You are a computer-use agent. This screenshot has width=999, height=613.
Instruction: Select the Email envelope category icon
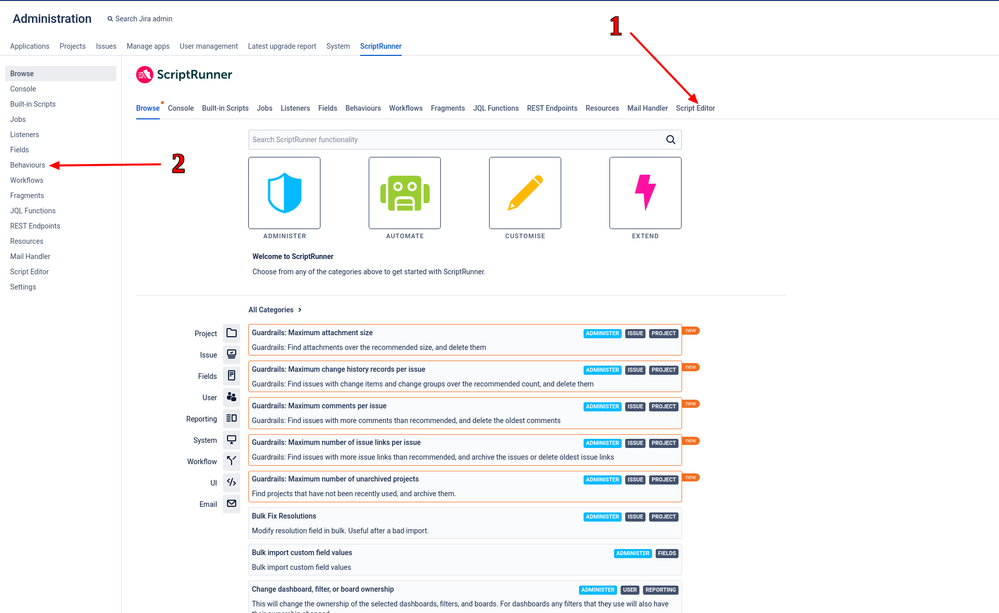(231, 503)
